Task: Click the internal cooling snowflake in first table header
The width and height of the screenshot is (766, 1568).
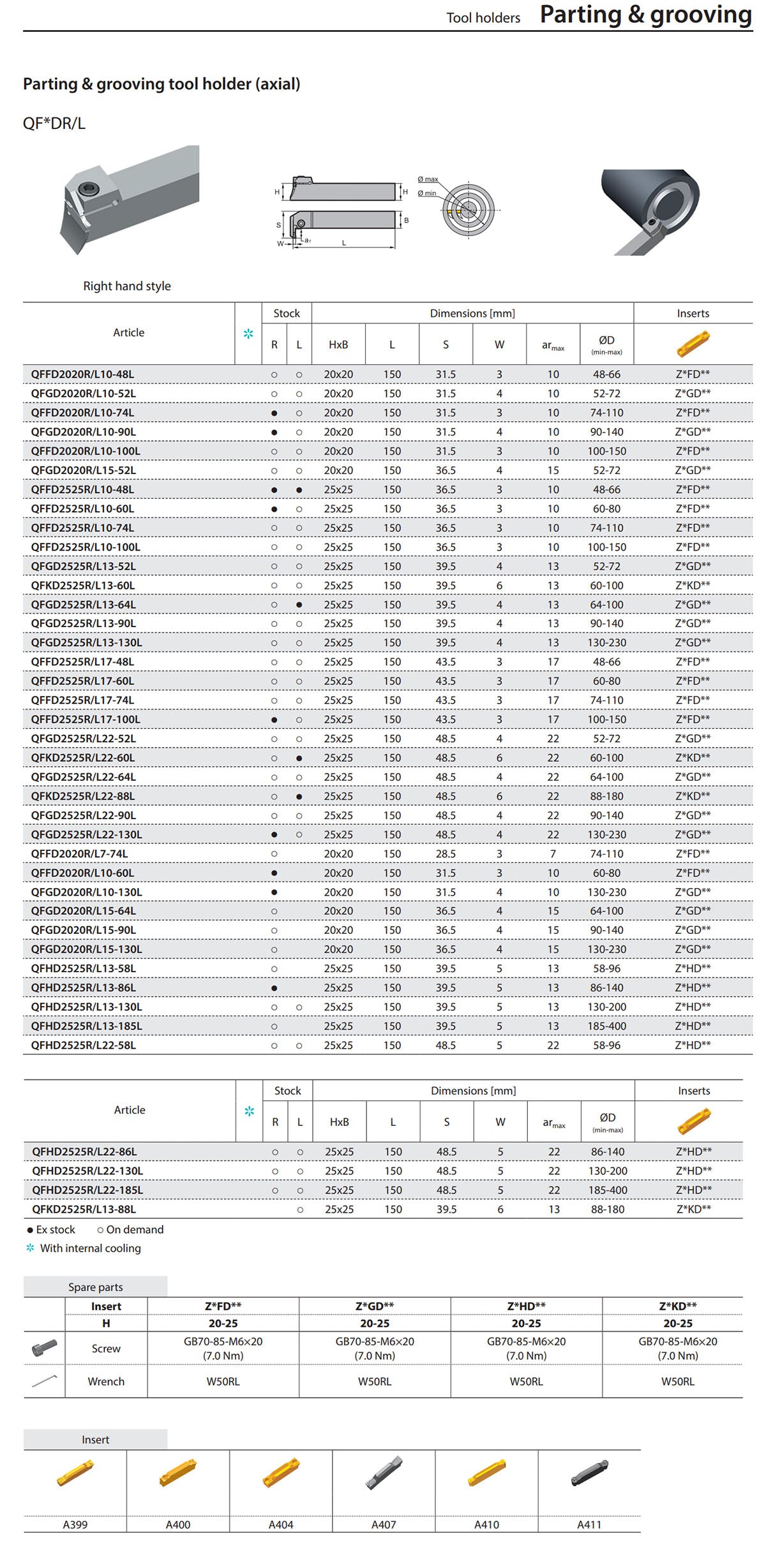Action: pos(248,334)
